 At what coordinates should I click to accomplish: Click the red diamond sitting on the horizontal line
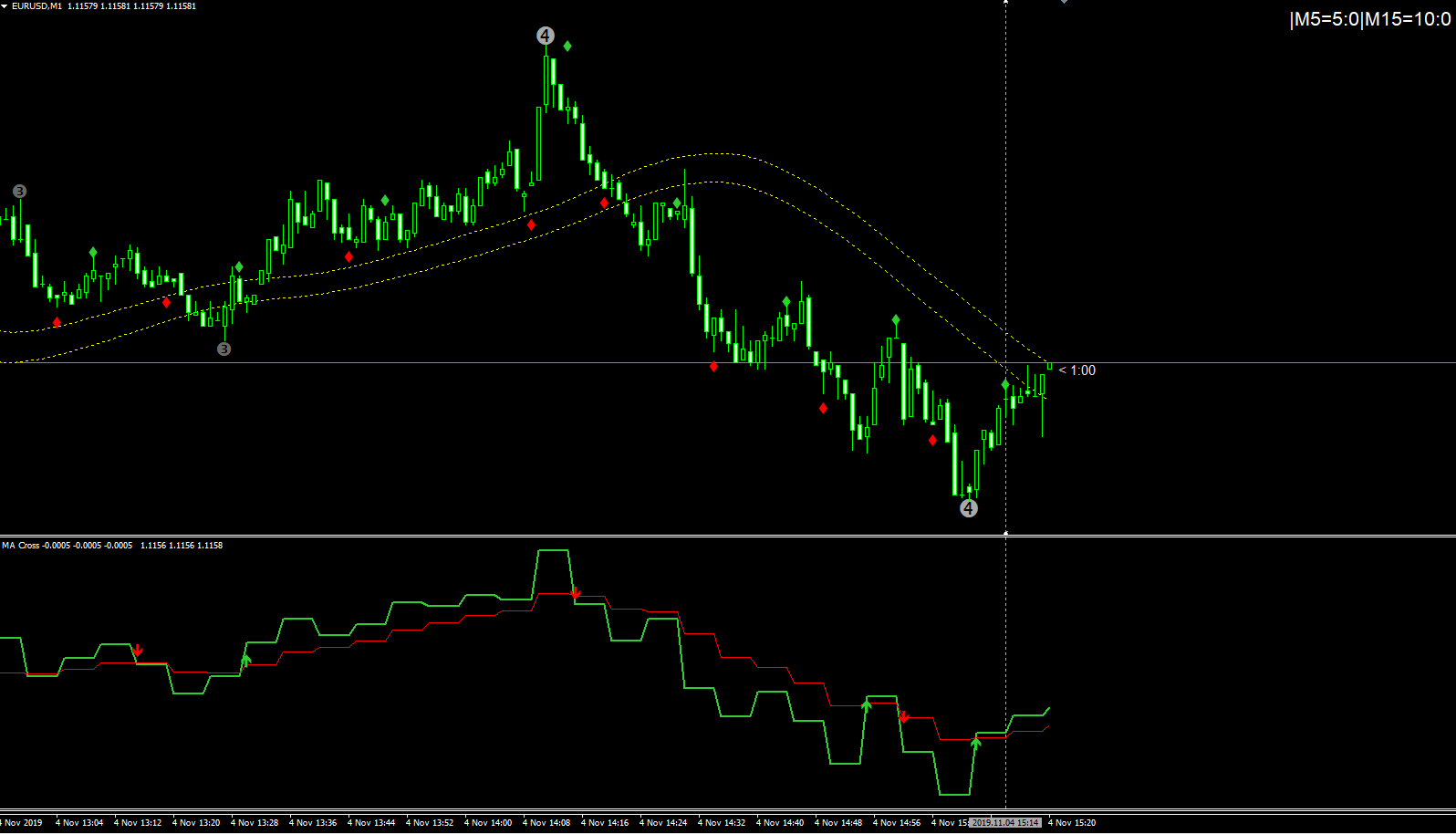[713, 367]
